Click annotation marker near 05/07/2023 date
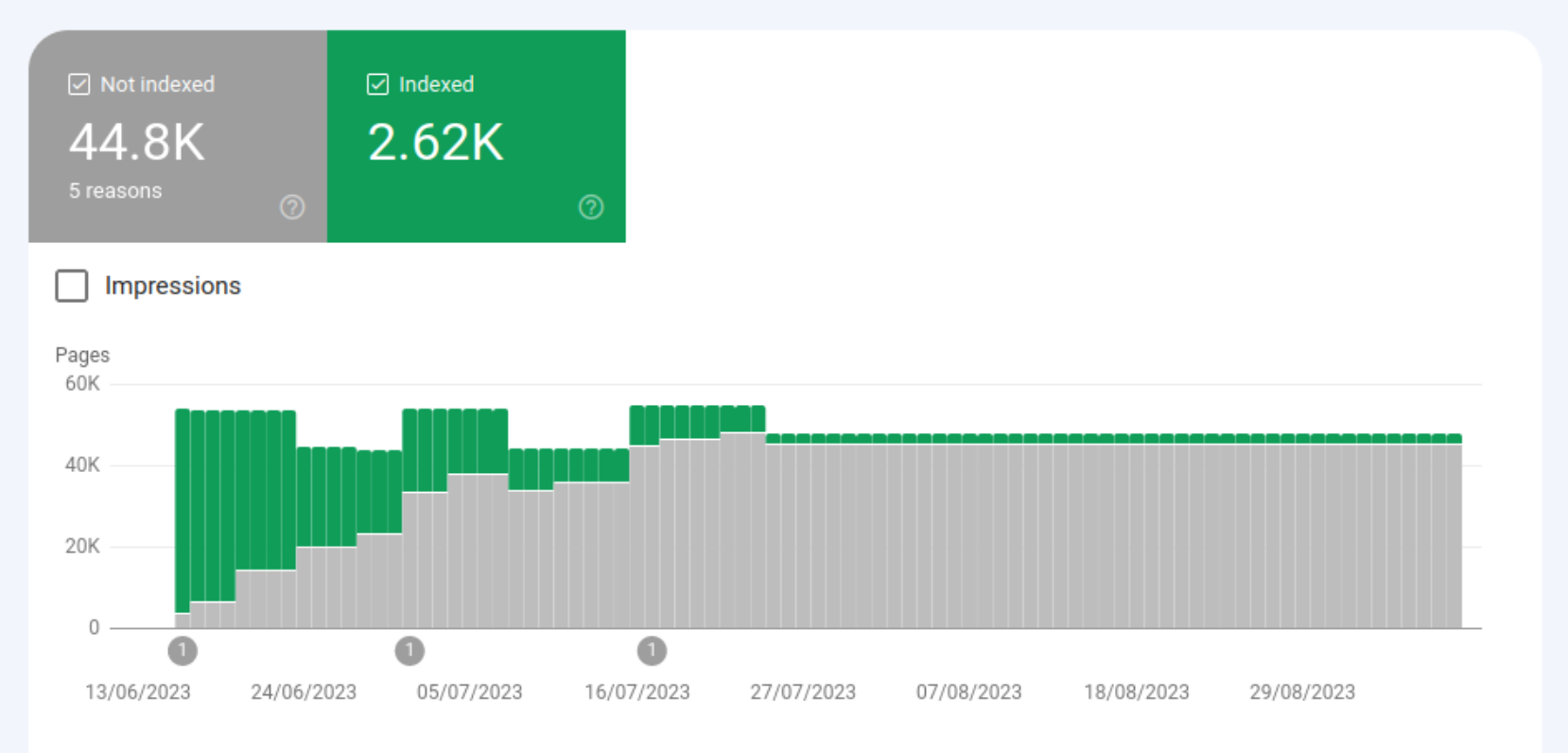 point(409,651)
